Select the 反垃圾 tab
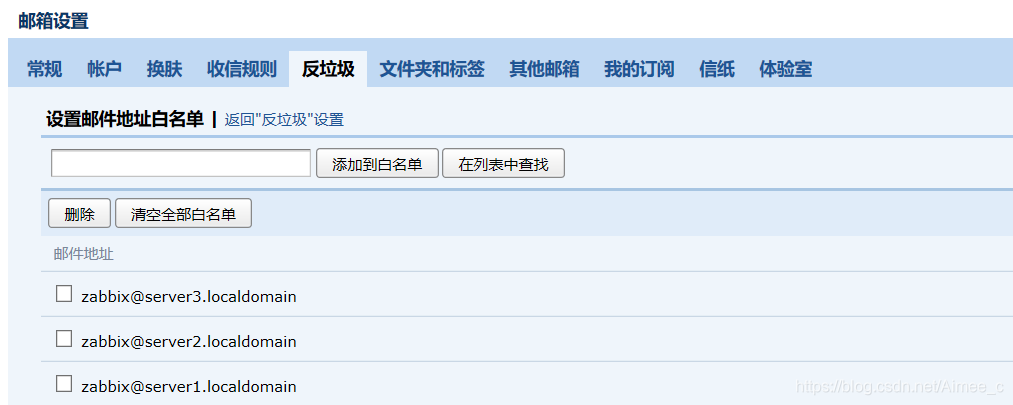The height and width of the screenshot is (405, 1013). pyautogui.click(x=328, y=69)
